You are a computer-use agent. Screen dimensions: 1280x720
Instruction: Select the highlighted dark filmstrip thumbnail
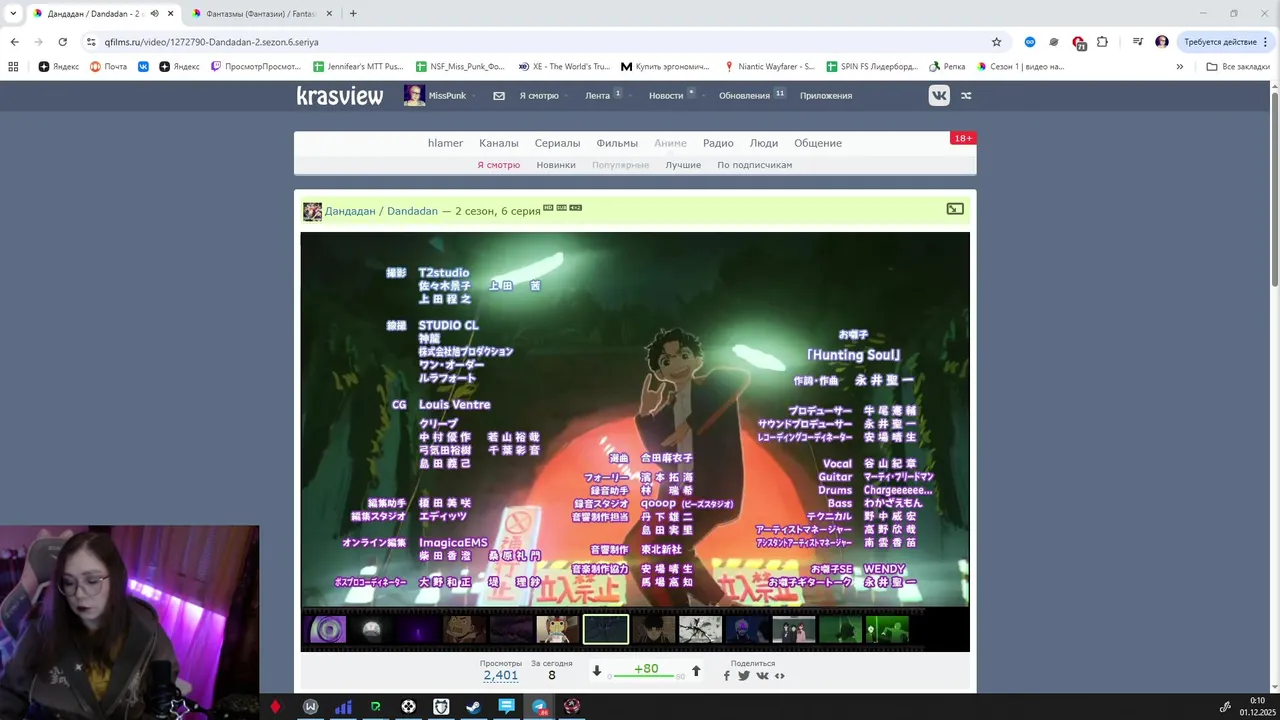[x=606, y=629]
